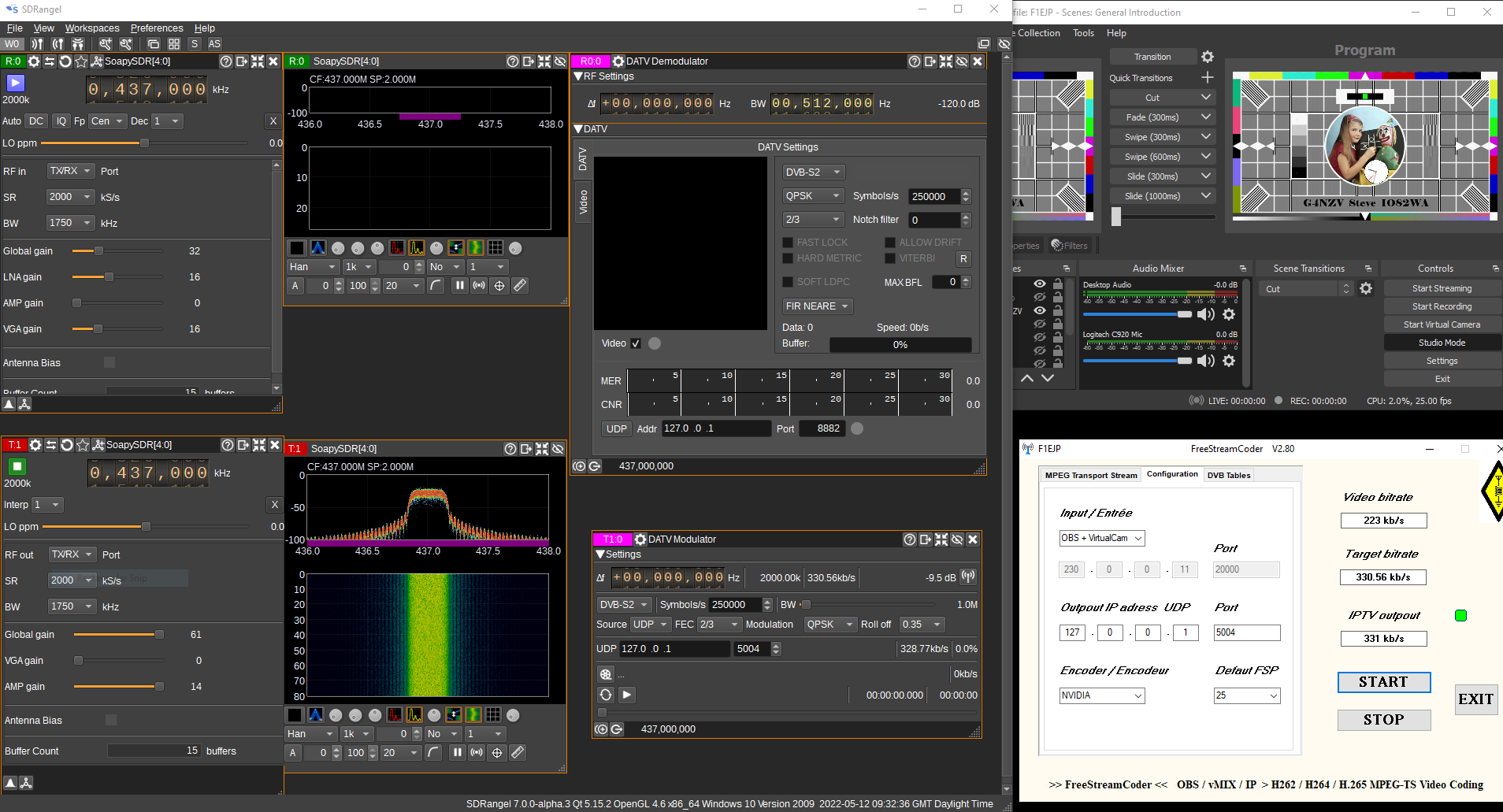Add Tx device from SDRangel toolbar
Screen dimensions: 1503x812
(58, 44)
